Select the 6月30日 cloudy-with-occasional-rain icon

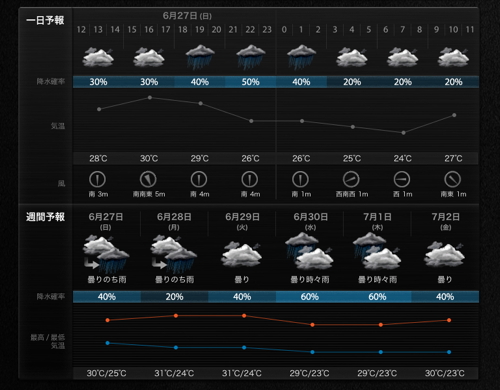[309, 251]
